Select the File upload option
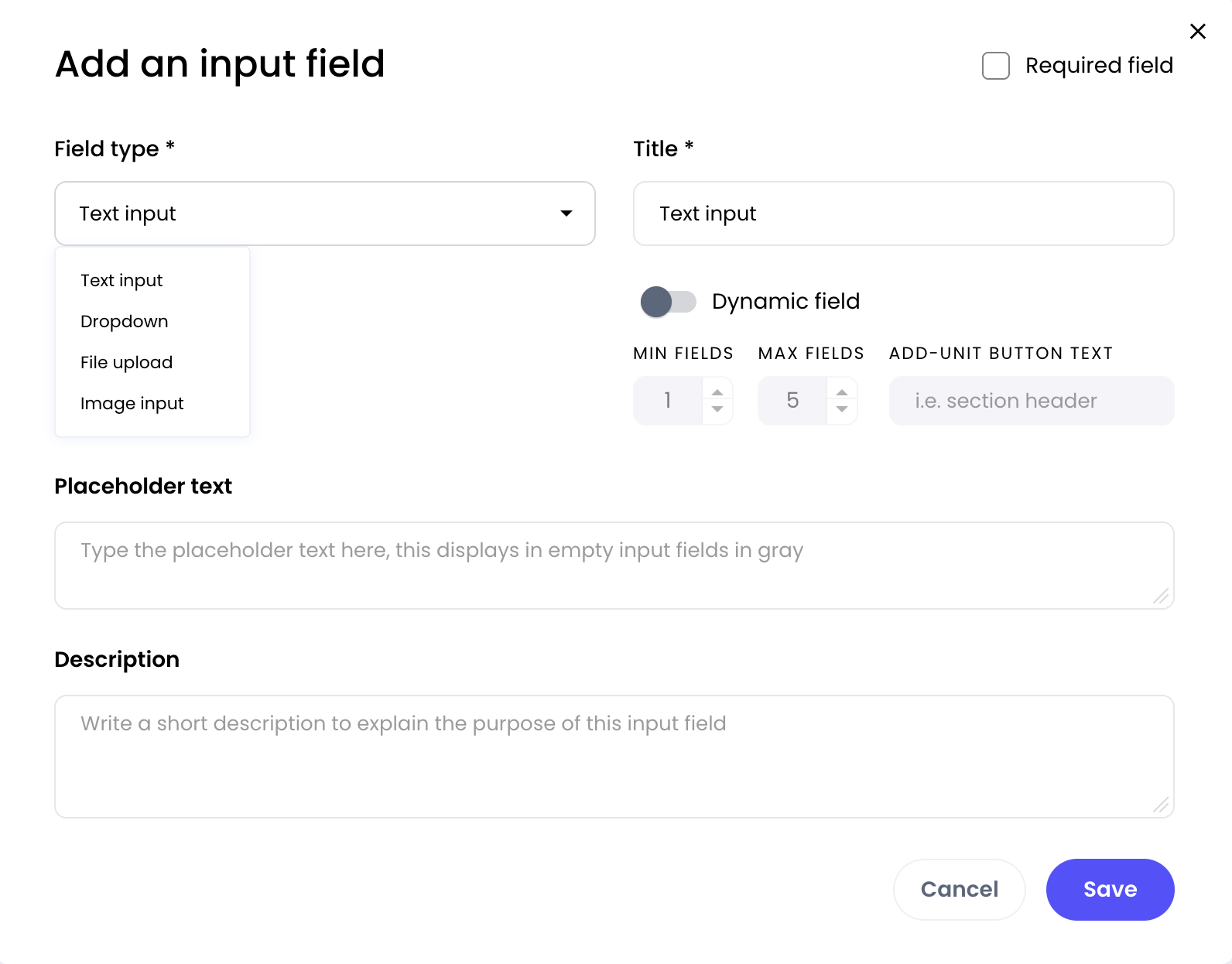The image size is (1232, 964). click(152, 362)
